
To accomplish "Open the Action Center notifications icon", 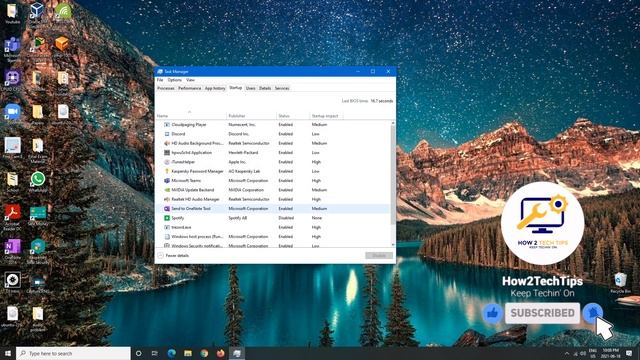I will click(629, 353).
